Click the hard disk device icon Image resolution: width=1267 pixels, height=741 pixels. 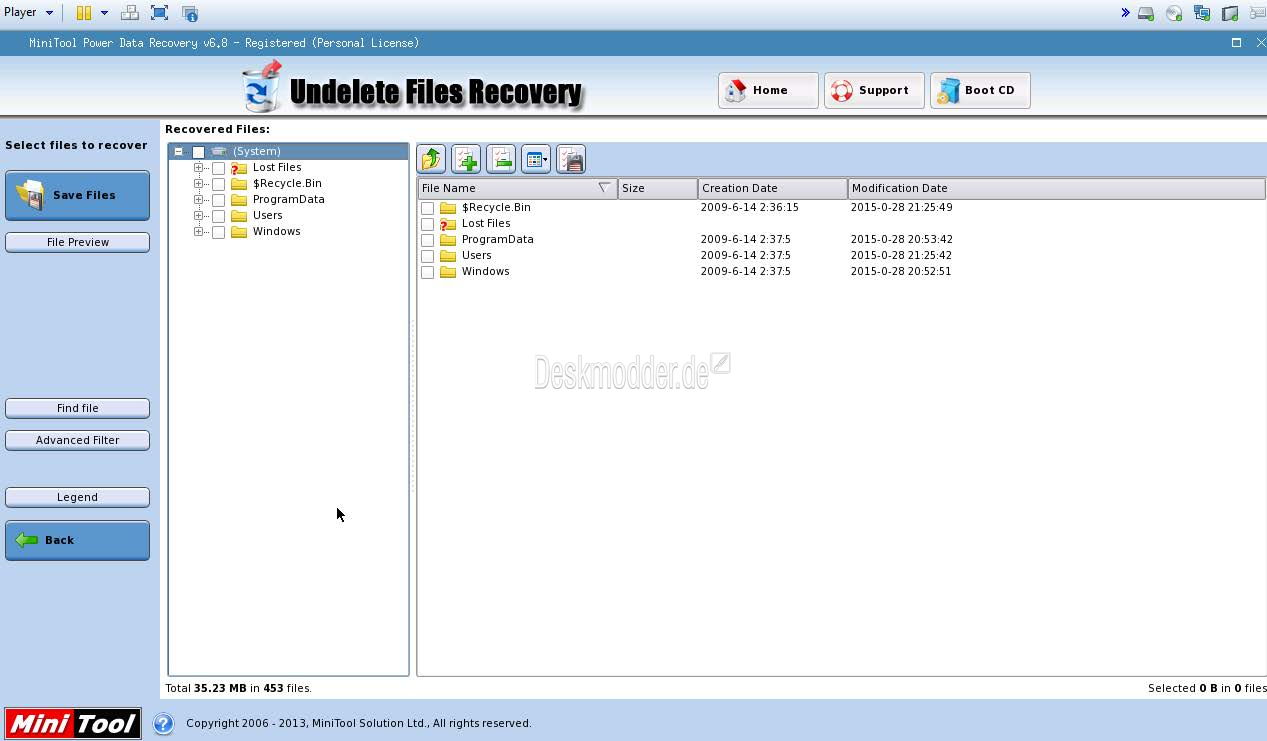pos(1146,13)
